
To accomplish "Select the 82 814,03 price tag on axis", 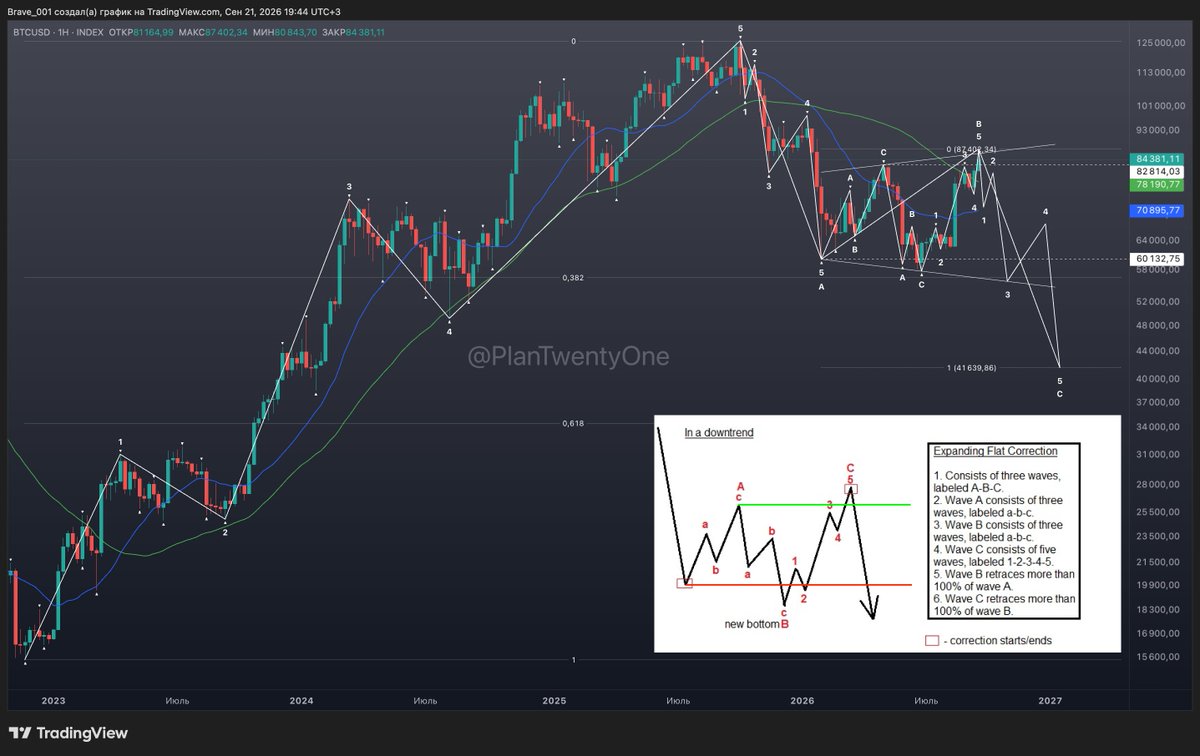I will click(1158, 171).
